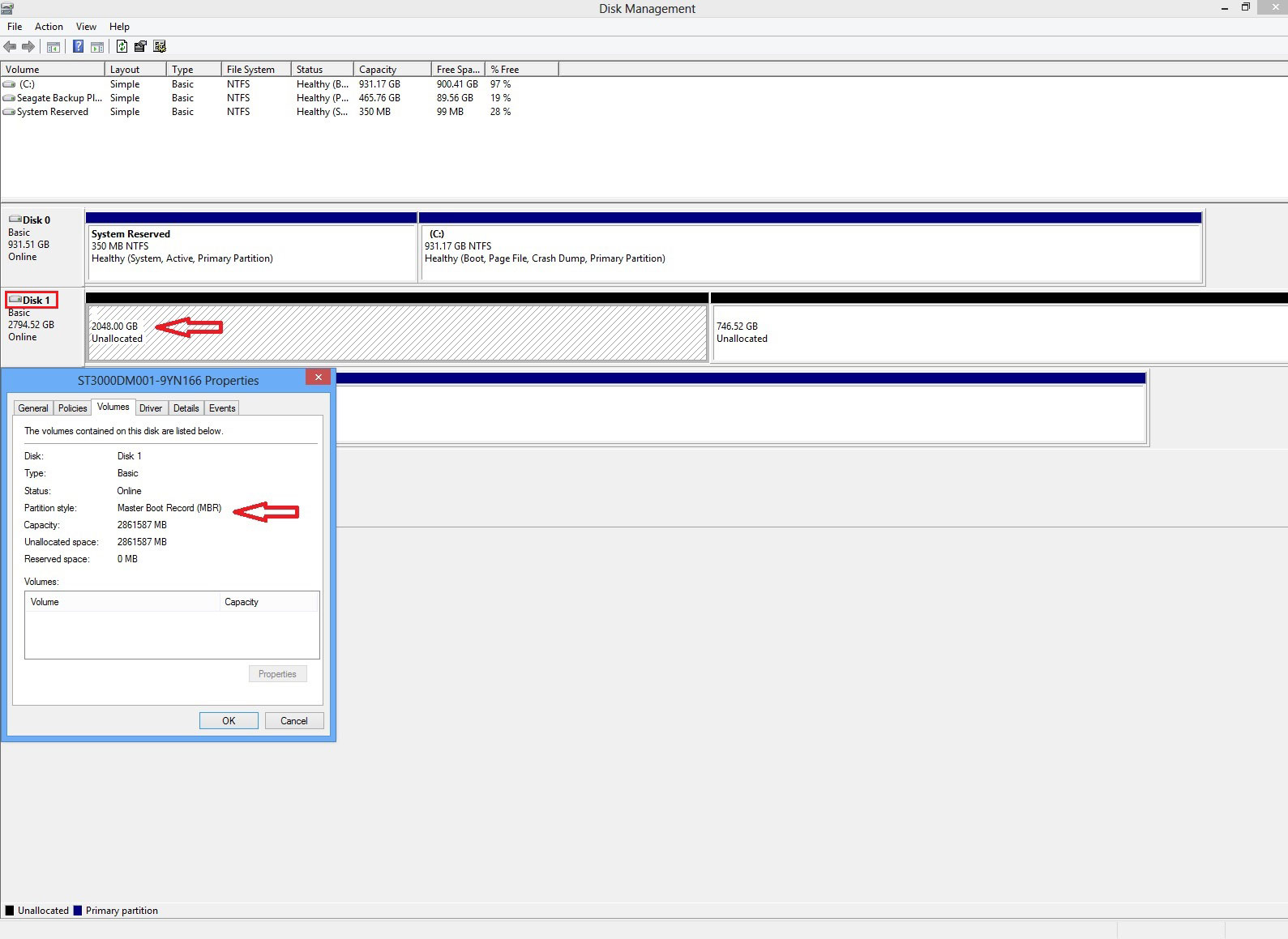Click the 465.76 GB capacity cell
The width and height of the screenshot is (1288, 939).
click(x=379, y=98)
